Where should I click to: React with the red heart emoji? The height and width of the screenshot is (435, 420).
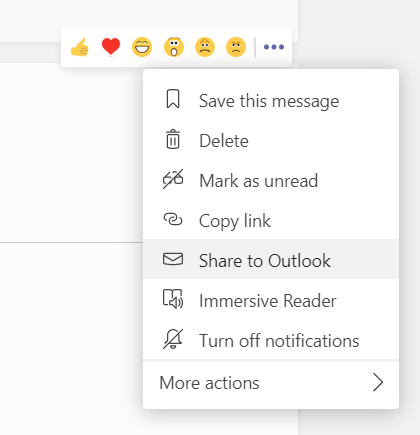(x=111, y=47)
